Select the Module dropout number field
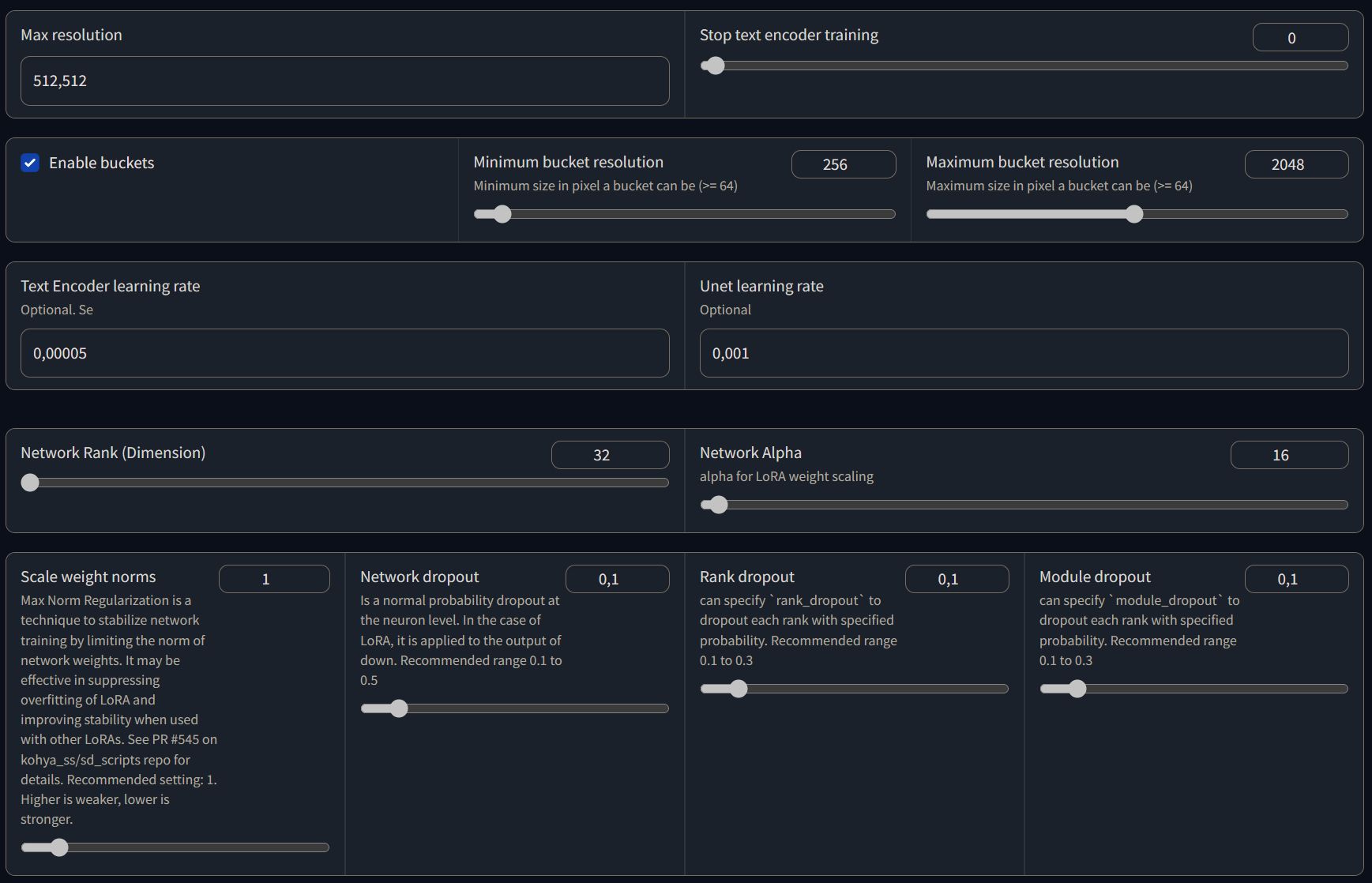1372x883 pixels. coord(1295,579)
